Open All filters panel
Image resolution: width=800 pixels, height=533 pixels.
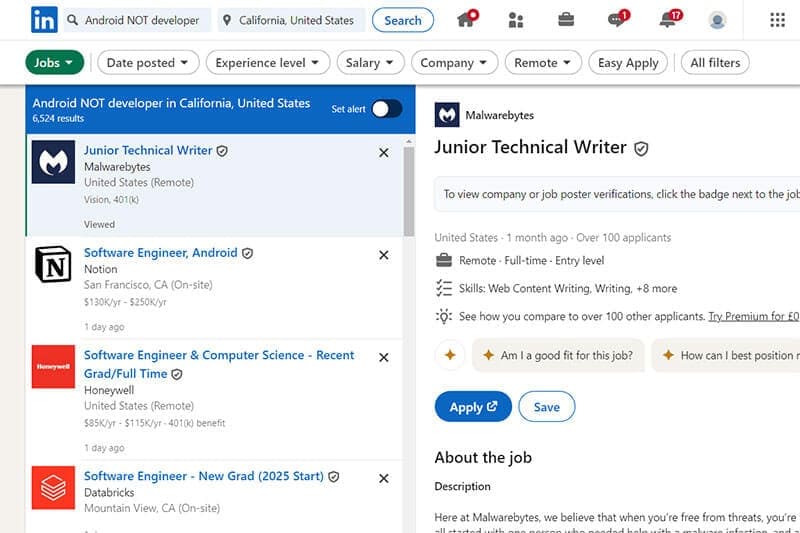point(715,63)
